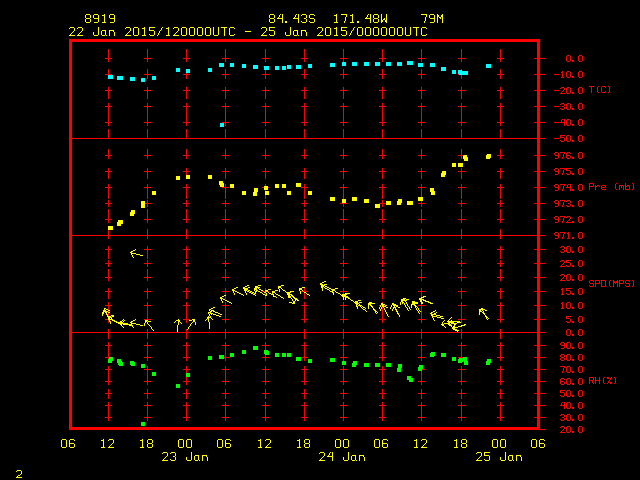Click the -40.0 temperature tick label
This screenshot has width=640, height=480.
[569, 122]
